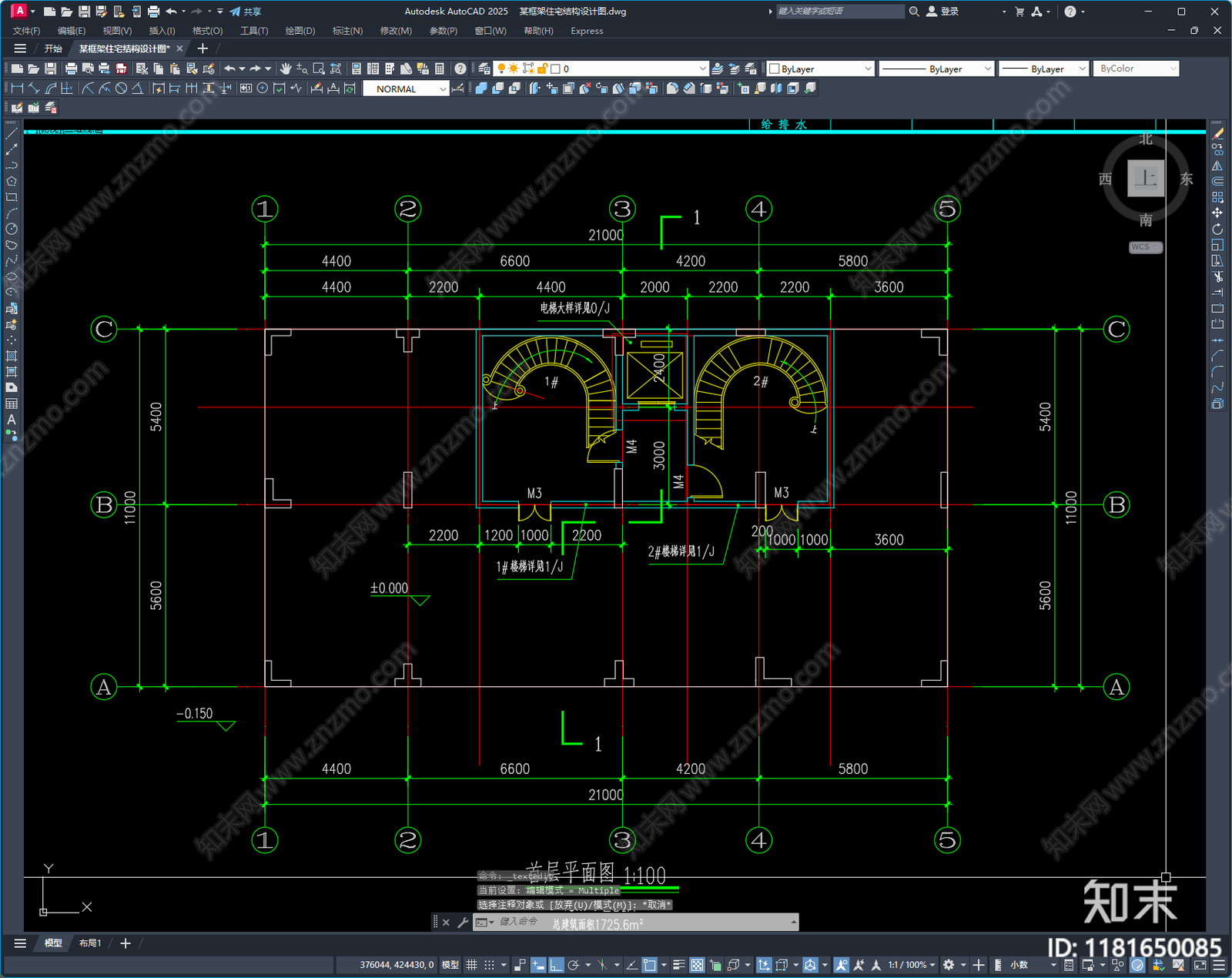Click the 东 east face label on the ViewCube
Image resolution: width=1232 pixels, height=978 pixels.
tap(1187, 179)
